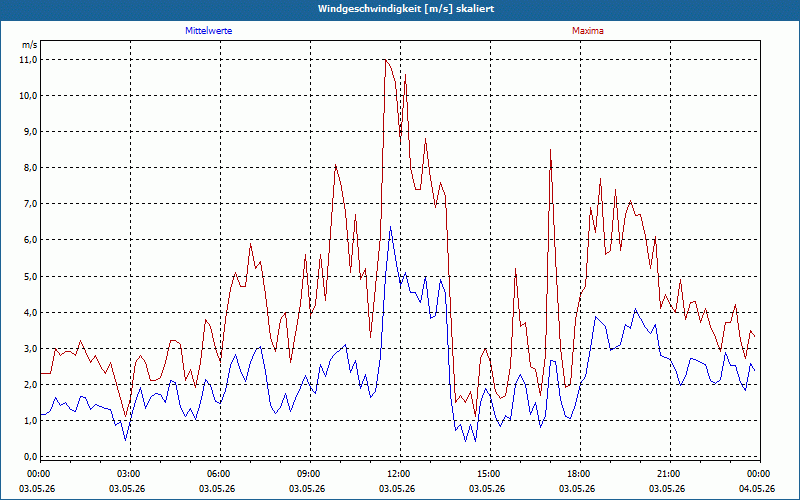Click the 10,0 y-axis value
Image resolution: width=800 pixels, height=500 pixels.
[29, 96]
